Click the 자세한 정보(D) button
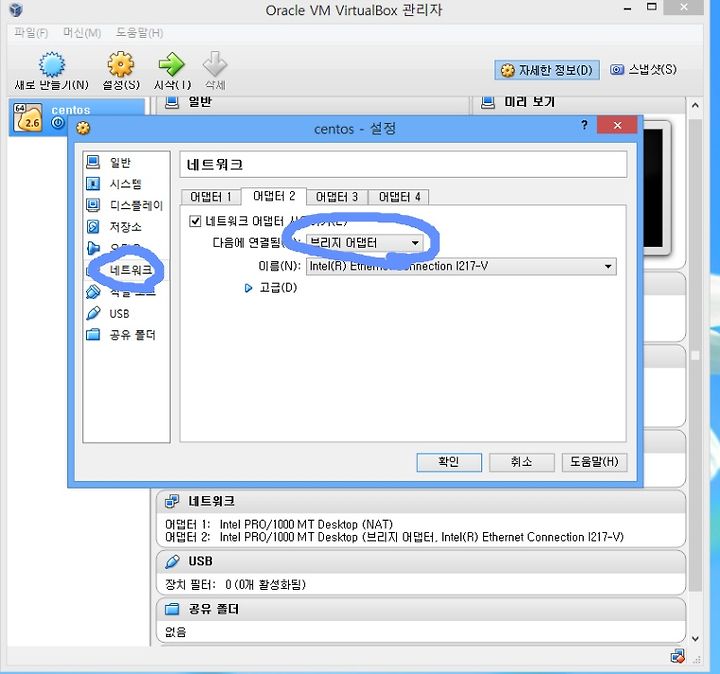720x674 pixels. (x=546, y=70)
